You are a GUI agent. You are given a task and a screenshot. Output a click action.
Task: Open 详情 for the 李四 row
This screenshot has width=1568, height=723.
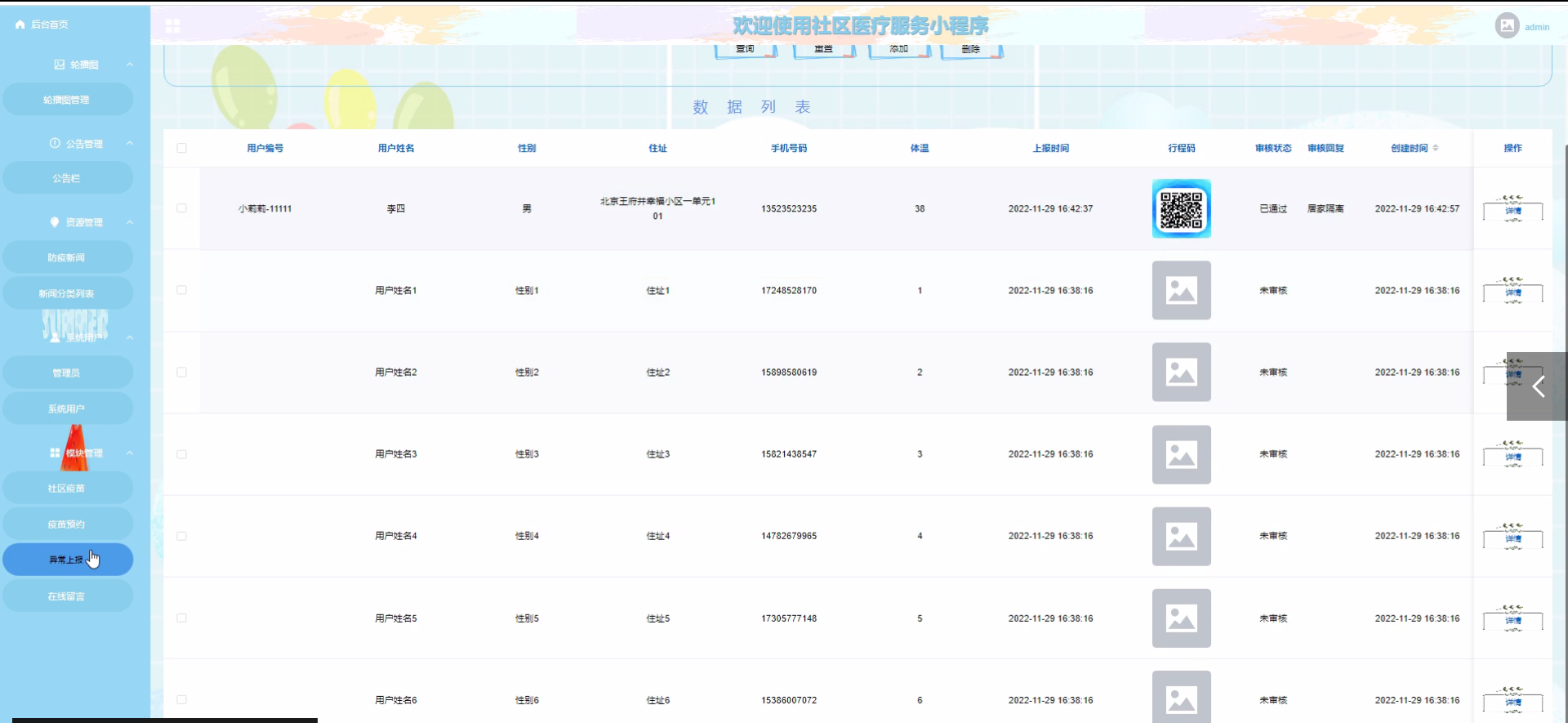coord(1513,210)
